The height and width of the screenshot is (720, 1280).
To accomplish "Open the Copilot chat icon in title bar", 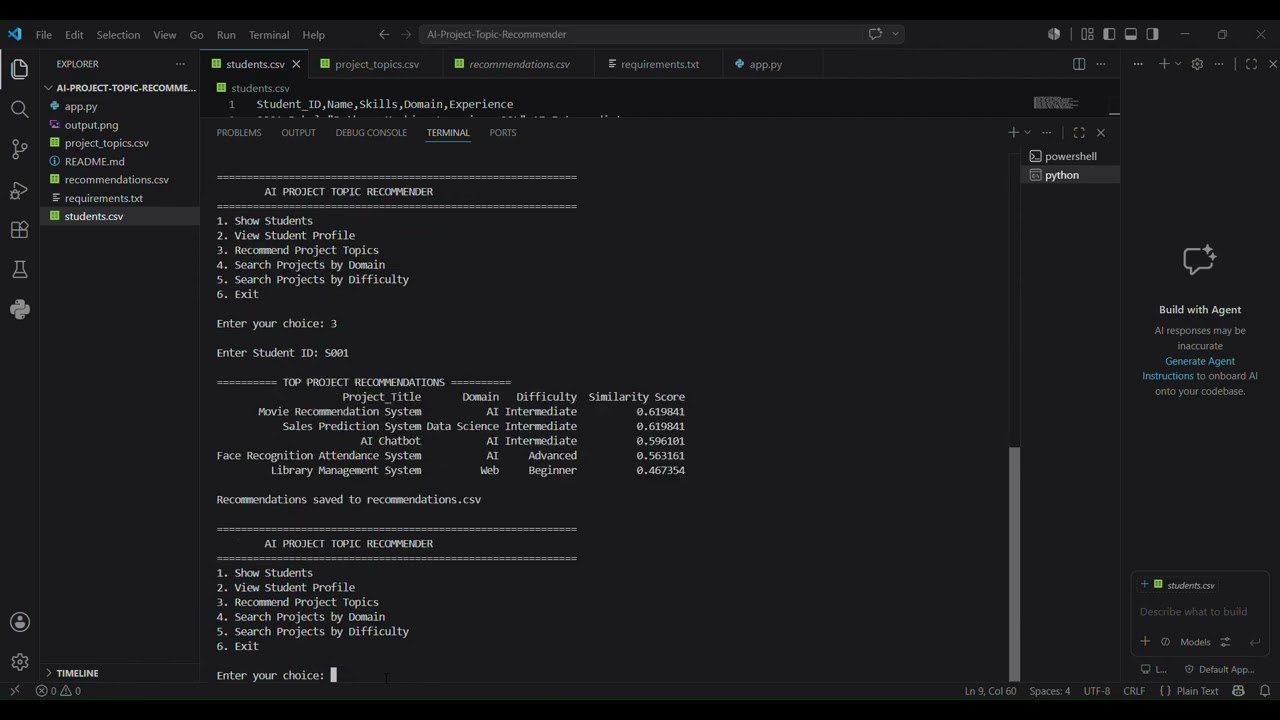I will [x=875, y=34].
